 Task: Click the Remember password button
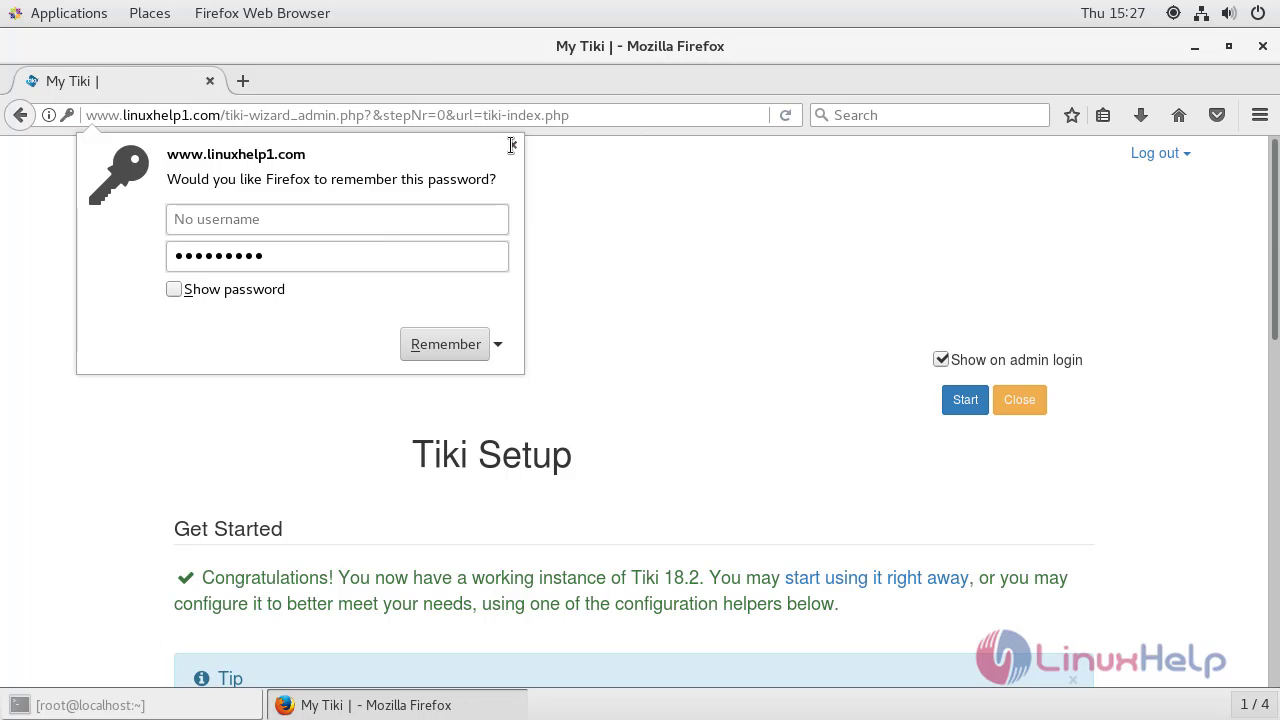tap(445, 344)
